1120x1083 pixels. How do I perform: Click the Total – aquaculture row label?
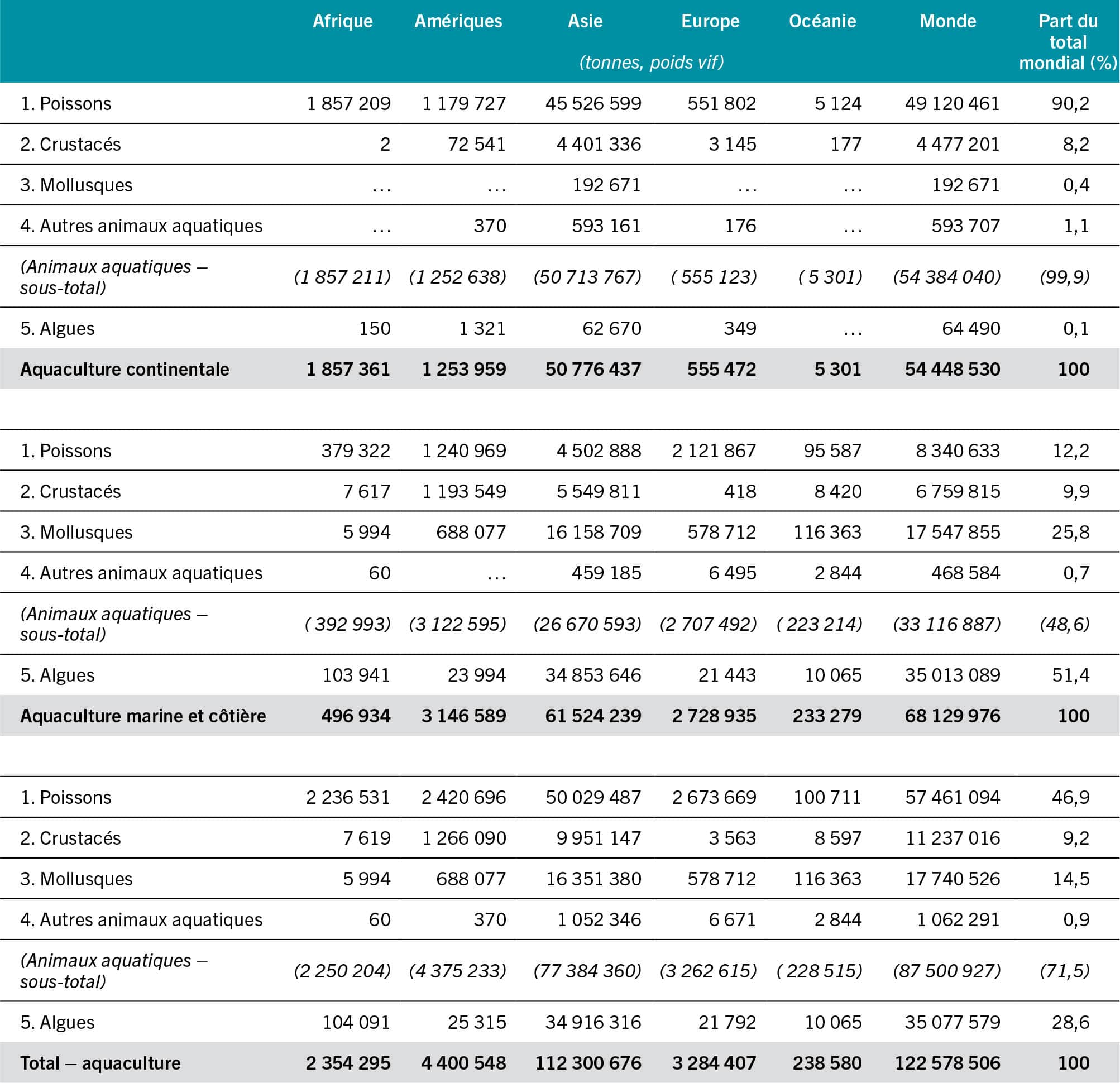(x=100, y=1063)
